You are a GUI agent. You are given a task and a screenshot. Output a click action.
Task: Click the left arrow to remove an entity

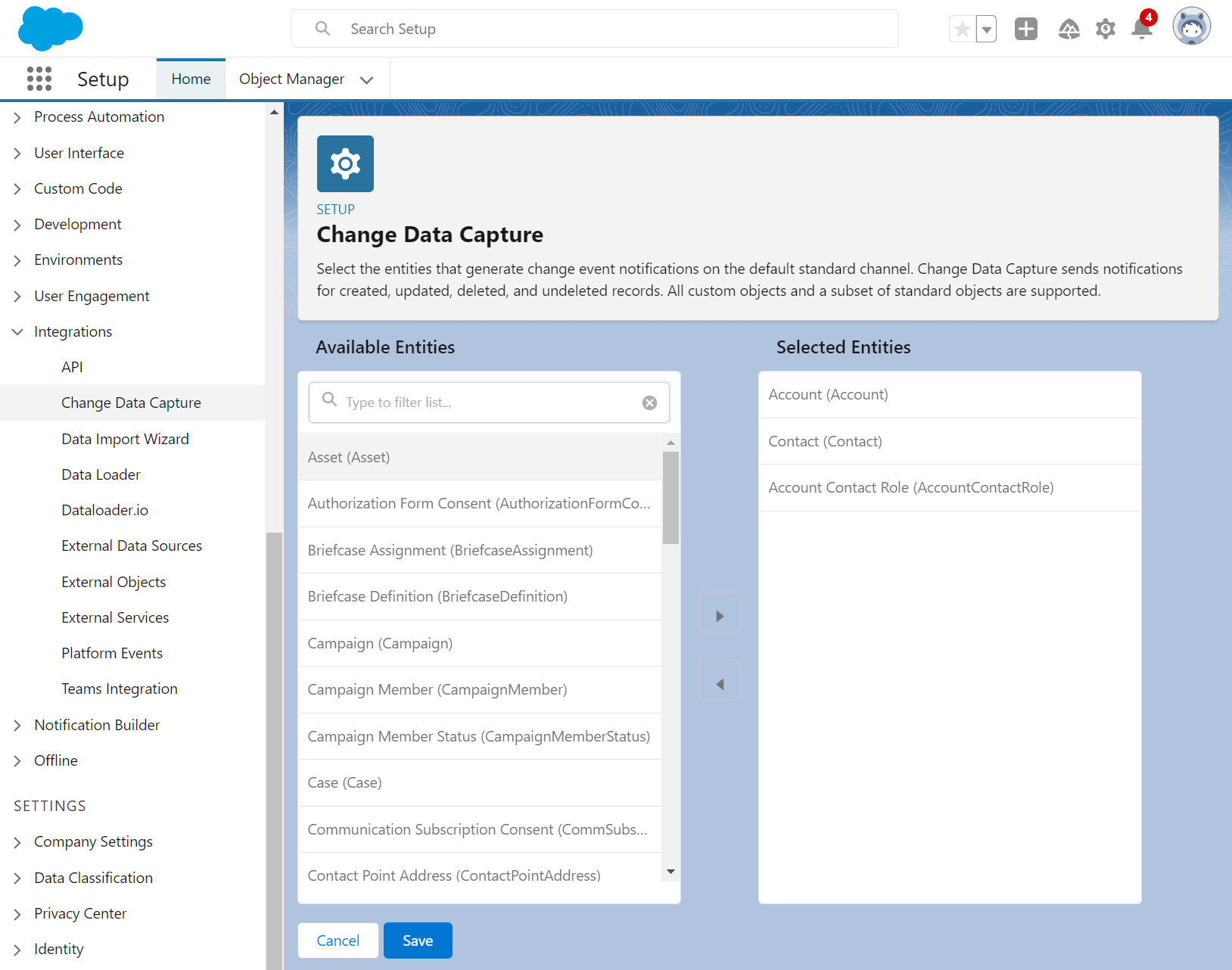pos(720,680)
